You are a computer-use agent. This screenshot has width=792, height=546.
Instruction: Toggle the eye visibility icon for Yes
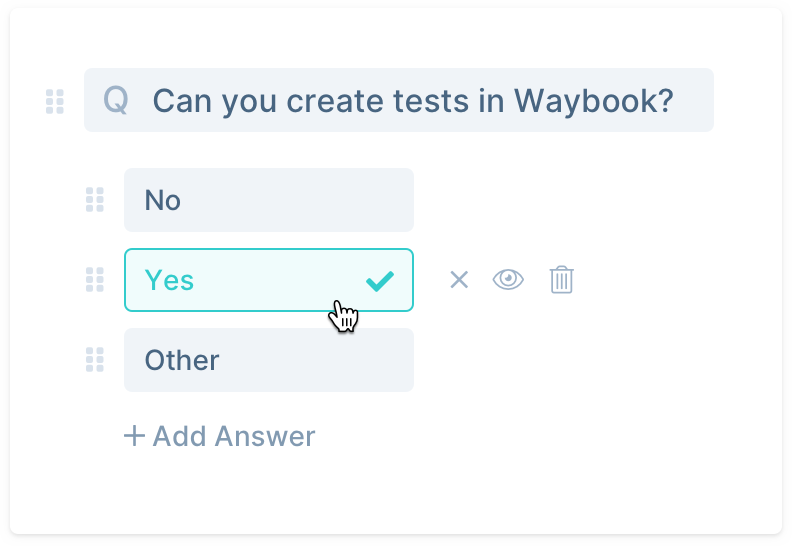(509, 280)
